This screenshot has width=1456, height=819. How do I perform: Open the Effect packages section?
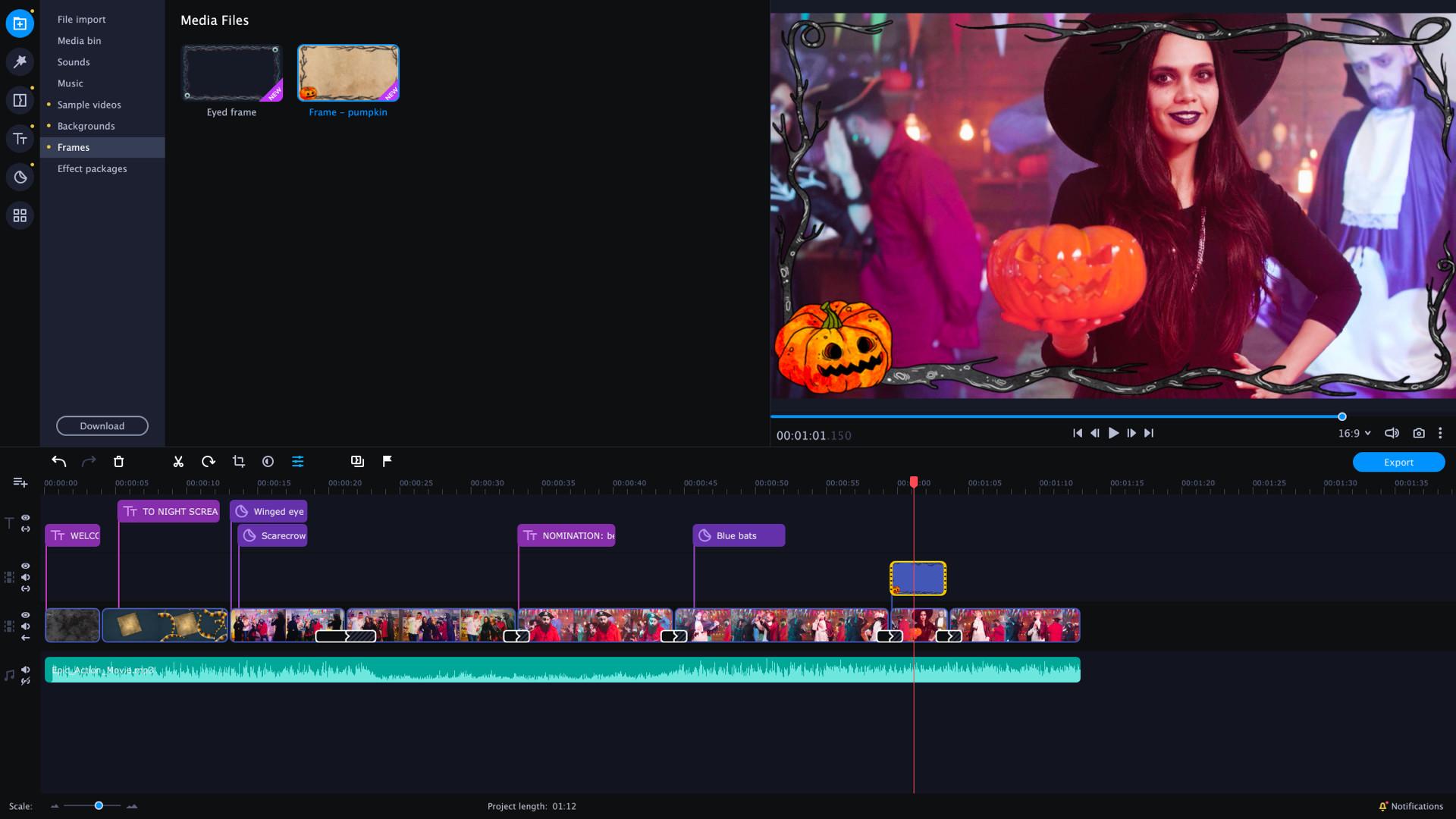click(92, 168)
